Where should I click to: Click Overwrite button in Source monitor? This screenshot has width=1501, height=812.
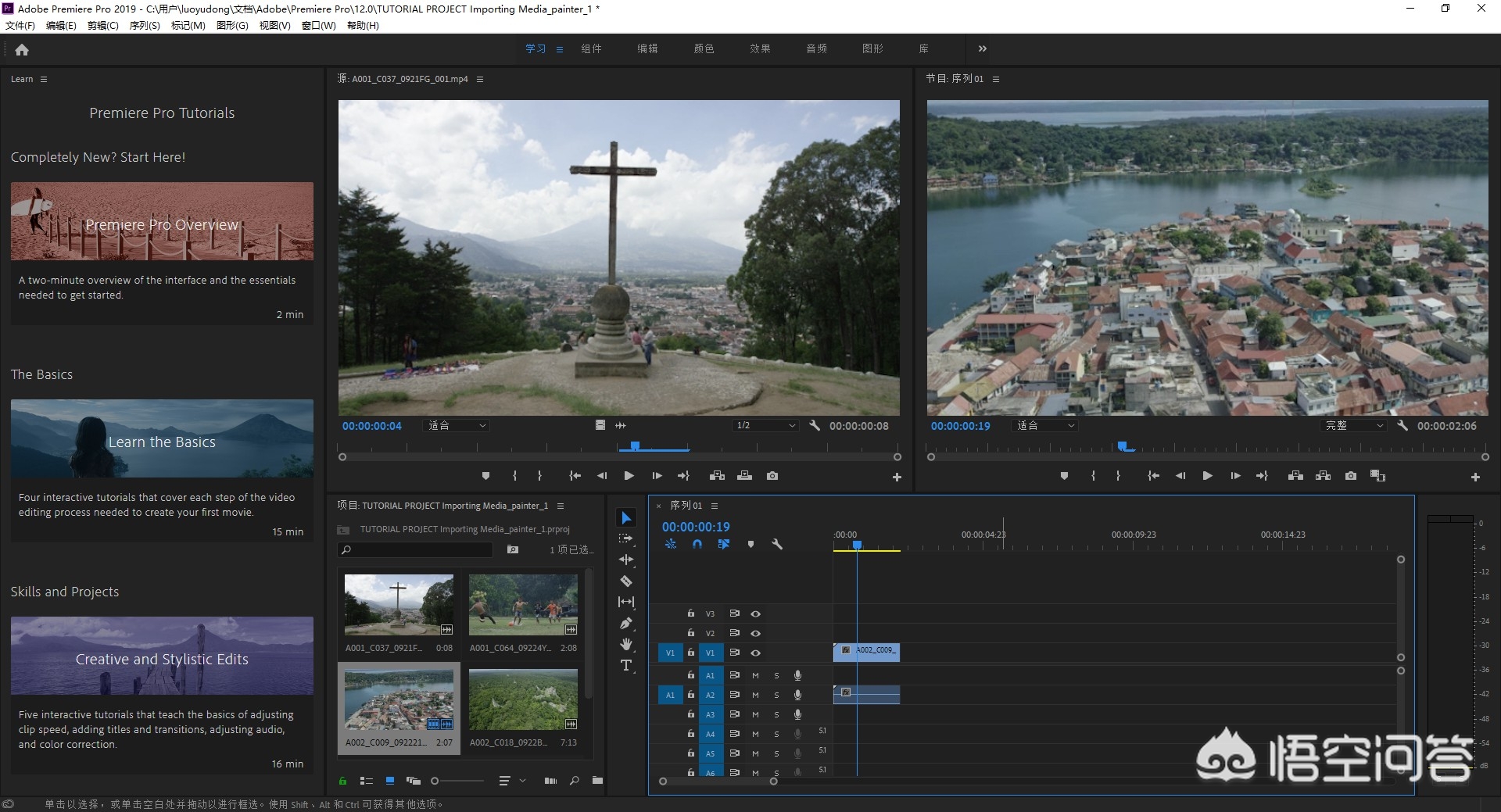[744, 476]
